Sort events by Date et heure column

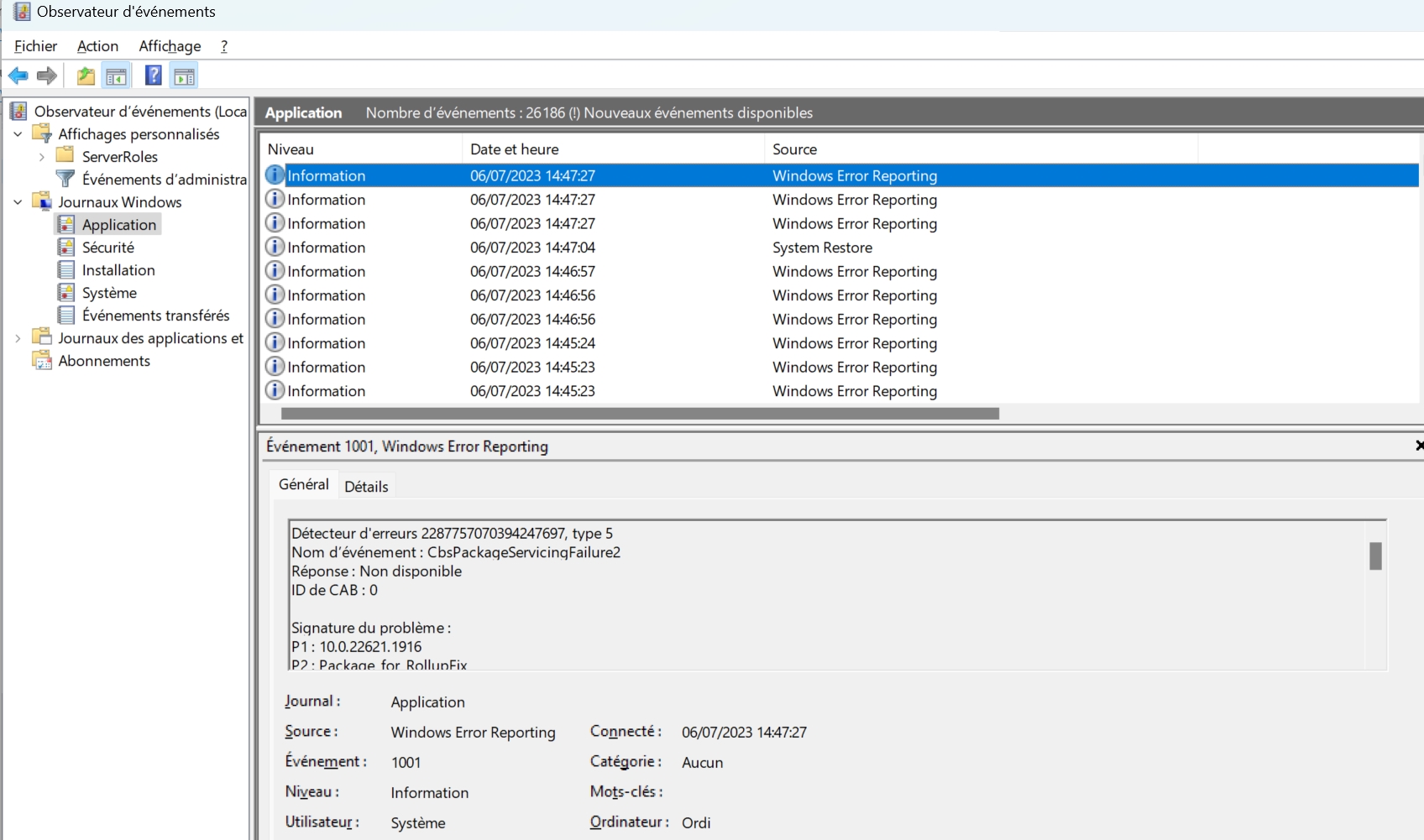click(x=514, y=149)
